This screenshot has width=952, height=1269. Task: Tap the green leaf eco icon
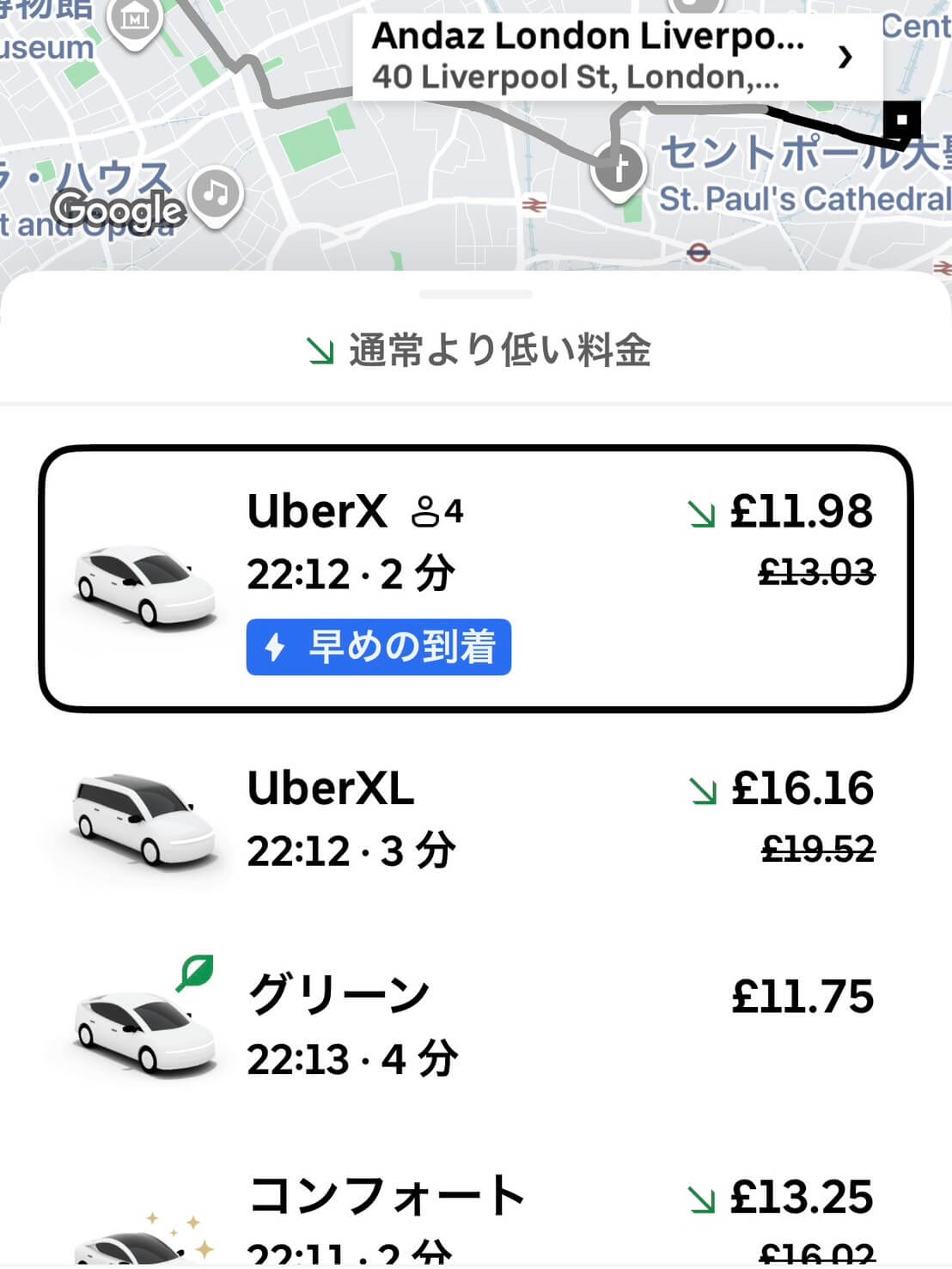coord(195,973)
